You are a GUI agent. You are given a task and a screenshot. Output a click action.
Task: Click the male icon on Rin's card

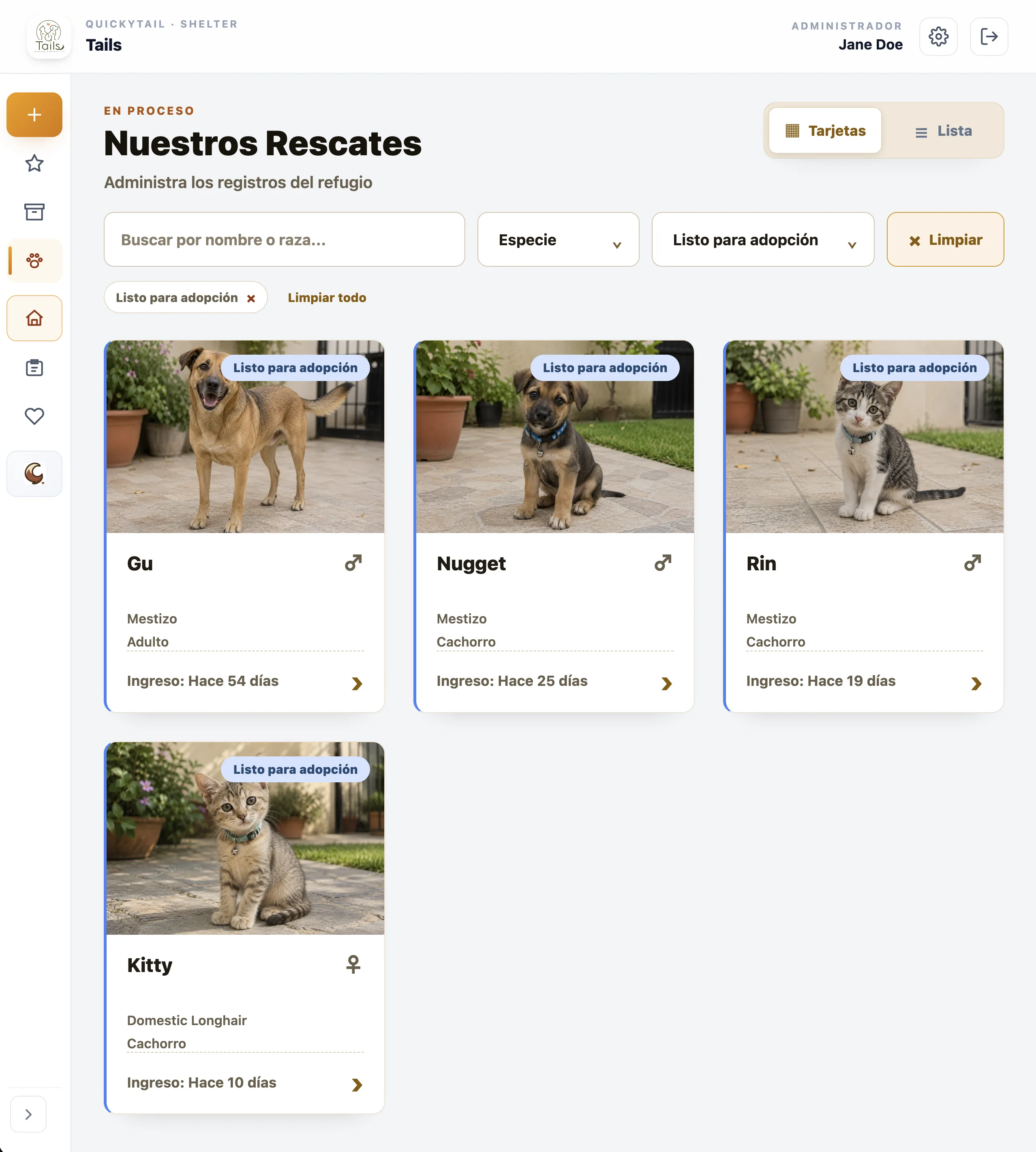click(972, 563)
